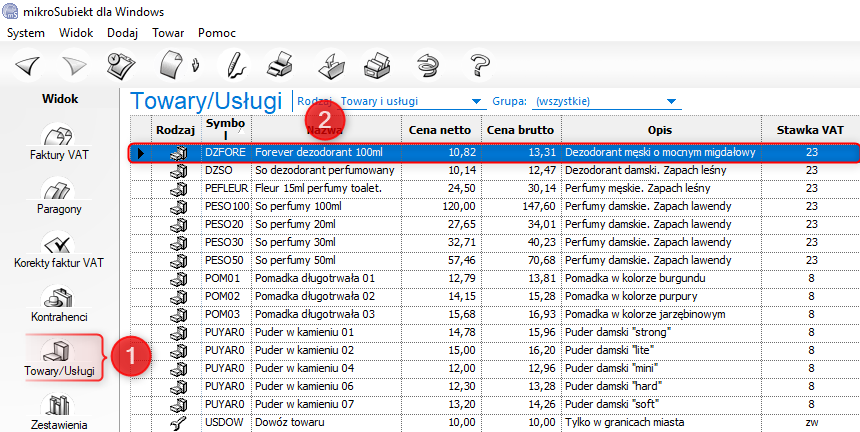Click the new document toolbar icon
The image size is (860, 432).
172,65
